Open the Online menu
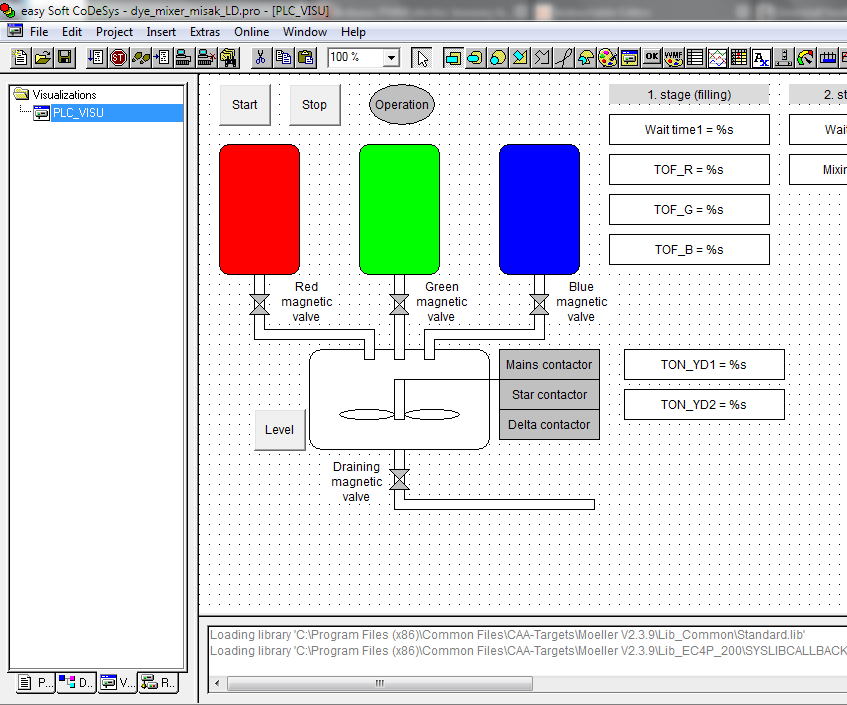 tap(251, 31)
